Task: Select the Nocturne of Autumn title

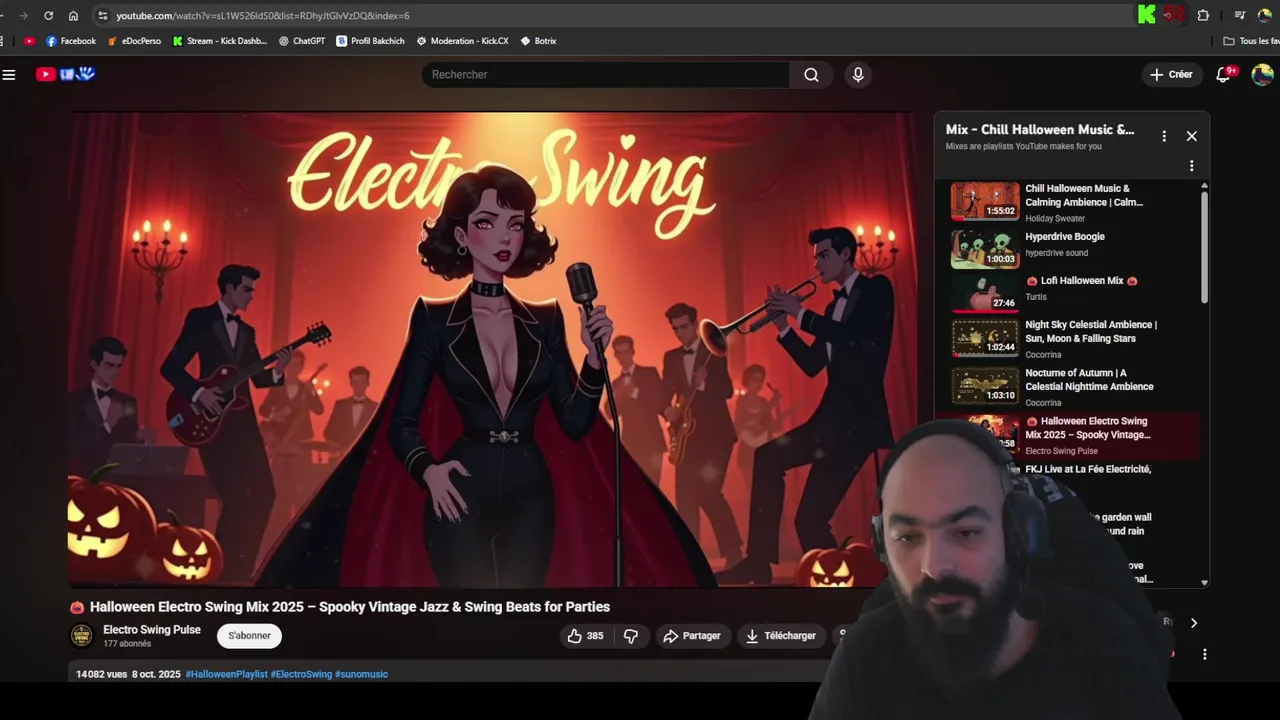Action: [1089, 379]
